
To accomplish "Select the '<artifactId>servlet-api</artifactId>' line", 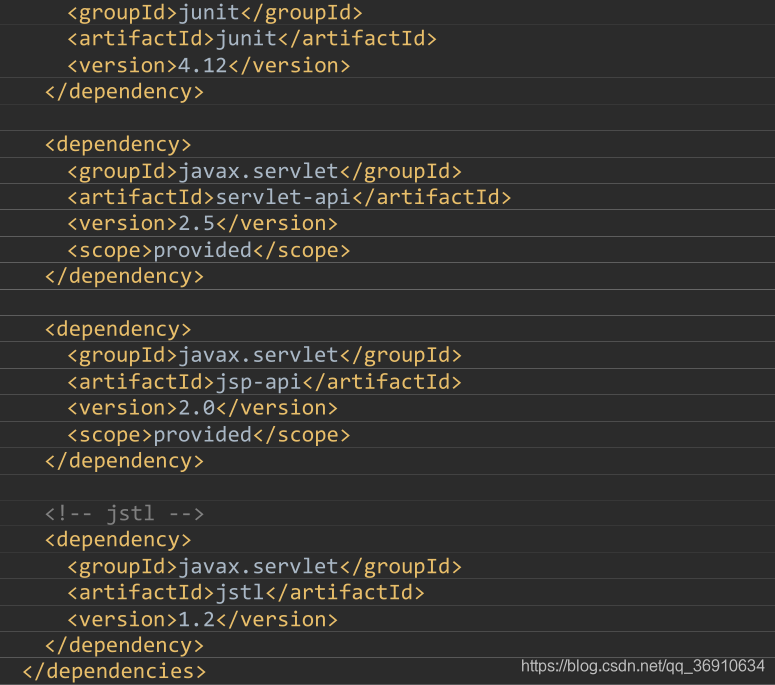I will tap(289, 198).
